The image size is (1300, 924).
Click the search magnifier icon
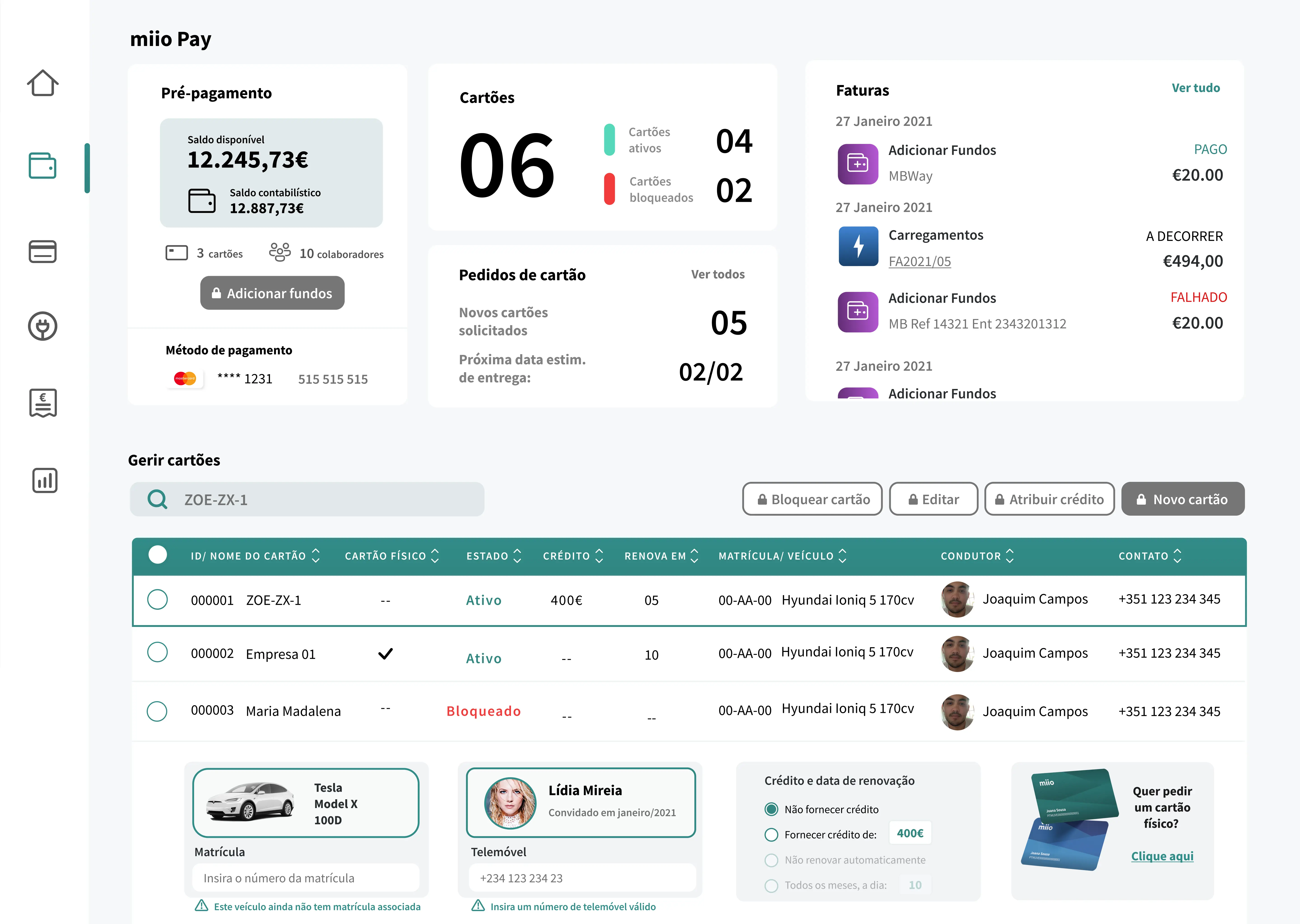157,499
